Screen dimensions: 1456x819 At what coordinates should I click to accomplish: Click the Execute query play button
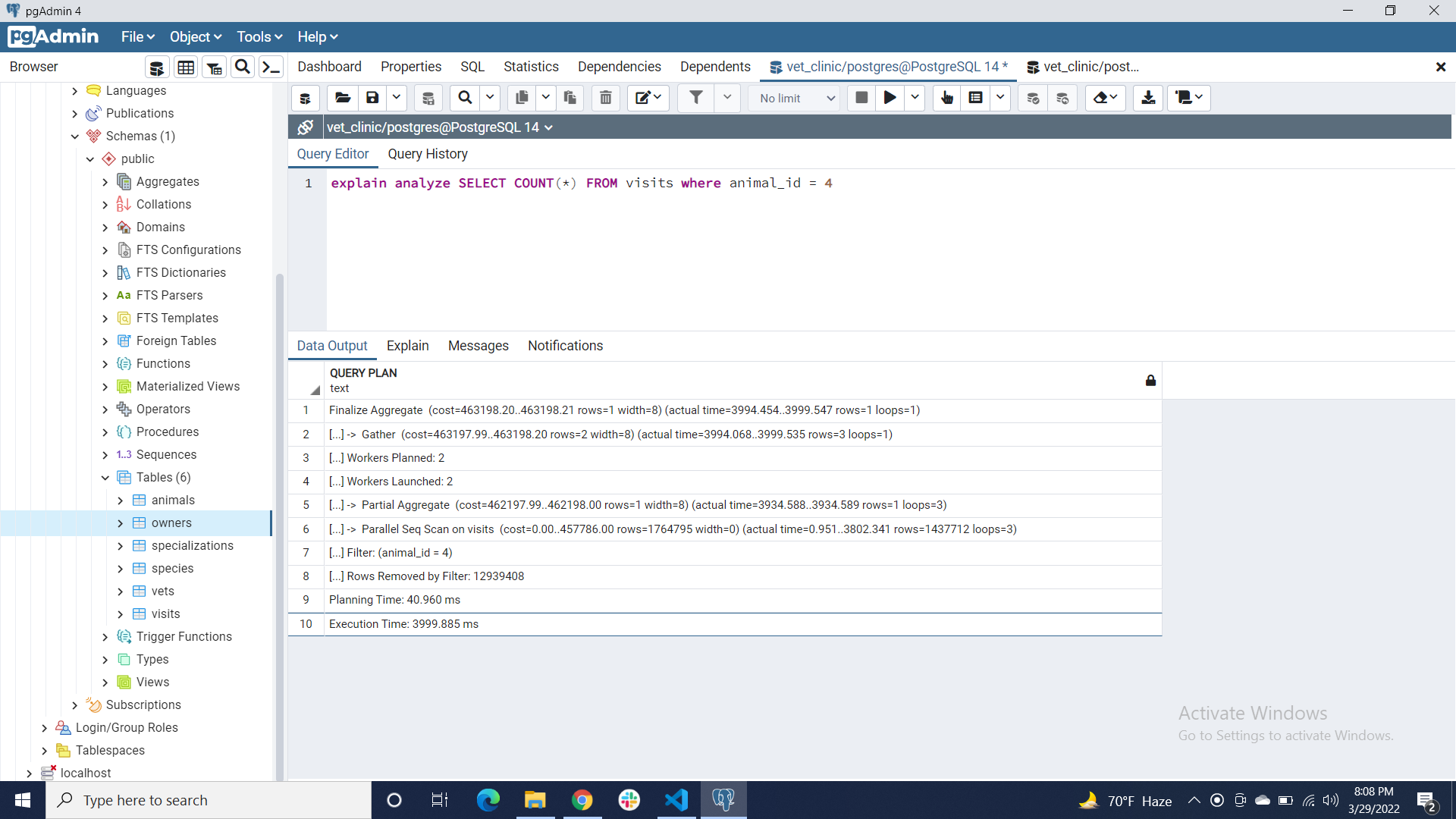890,98
